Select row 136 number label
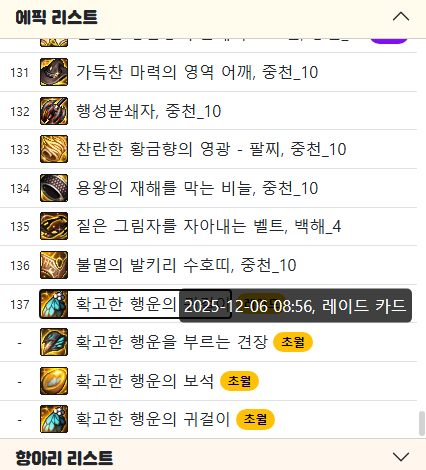 (20, 266)
